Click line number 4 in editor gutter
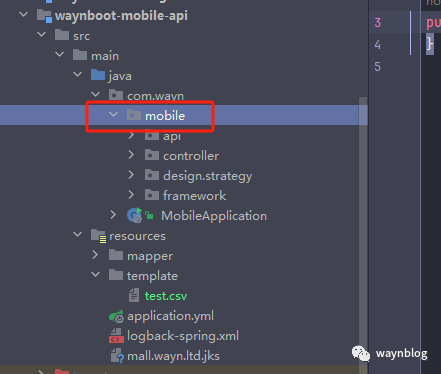 click(x=377, y=45)
